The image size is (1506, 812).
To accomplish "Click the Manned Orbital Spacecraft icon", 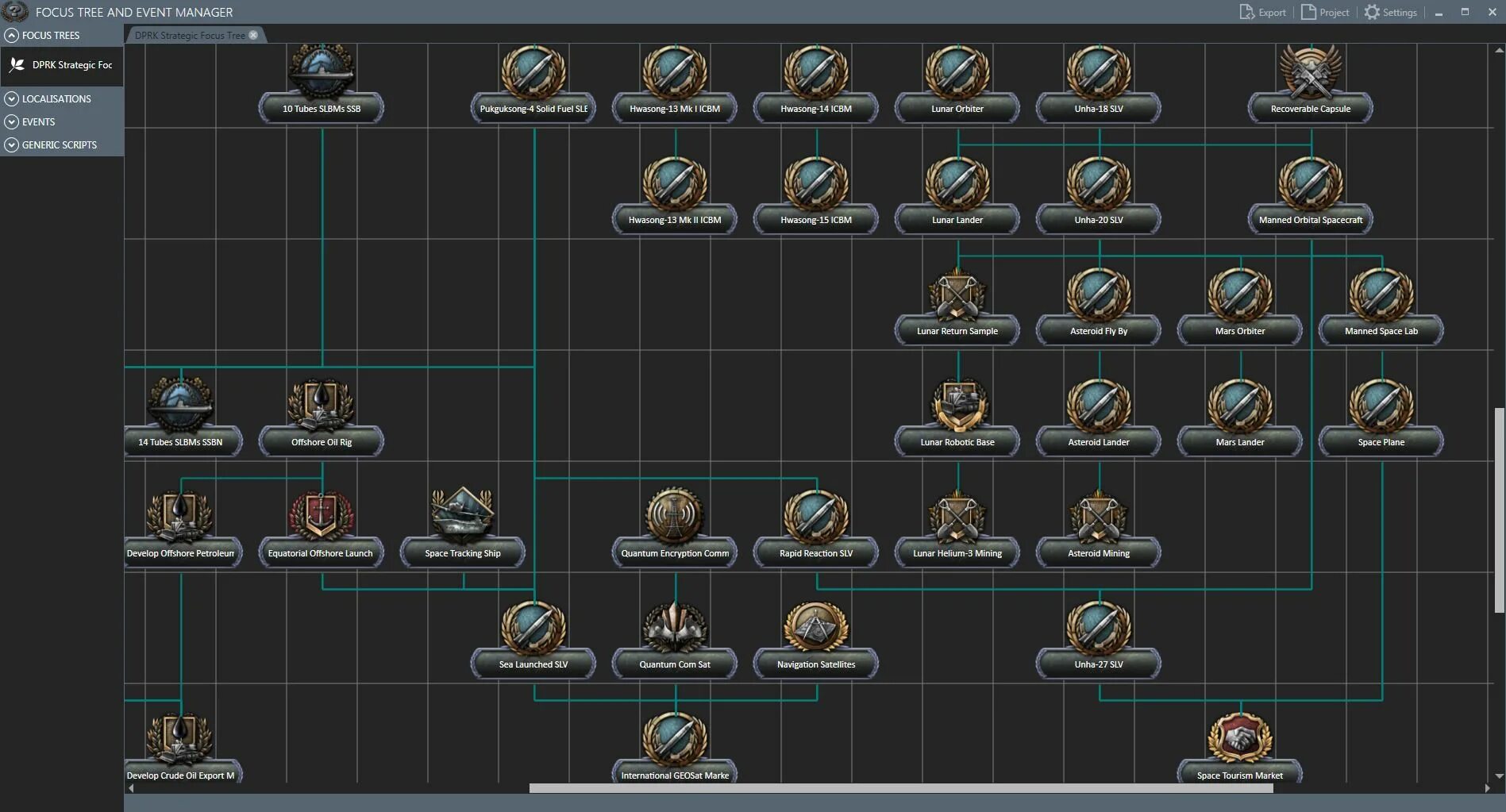I will (x=1311, y=183).
